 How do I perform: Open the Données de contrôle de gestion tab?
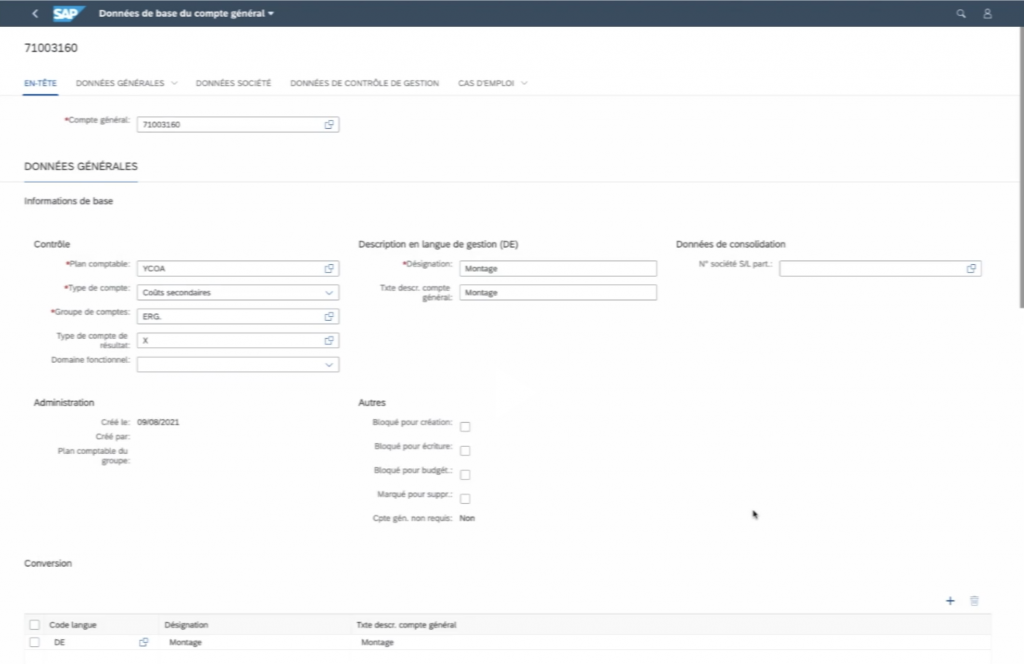(x=364, y=83)
